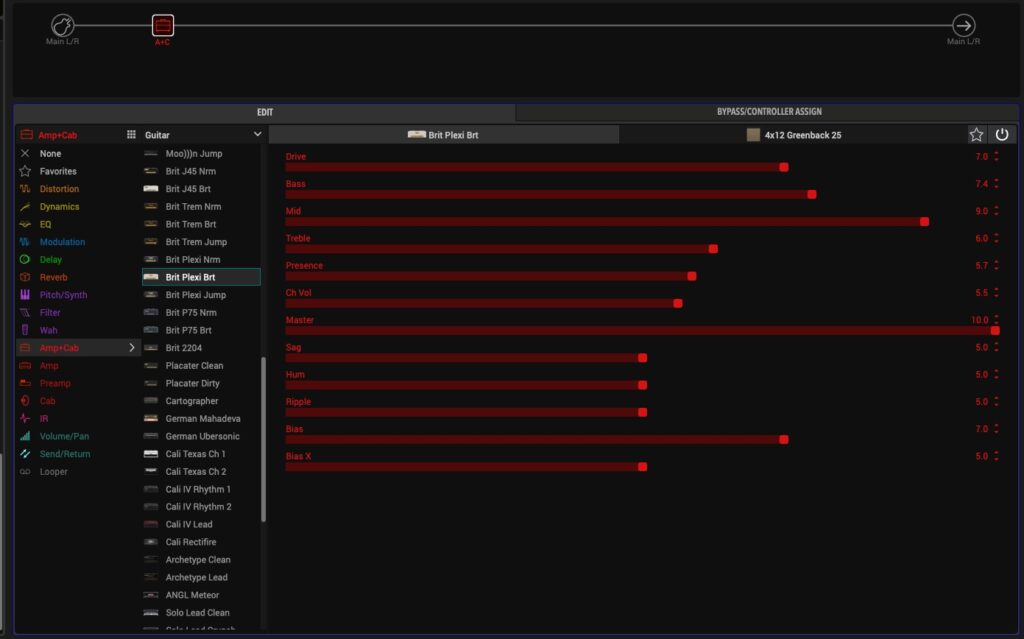This screenshot has height=639, width=1024.
Task: Open the Edit tab
Action: [264, 112]
